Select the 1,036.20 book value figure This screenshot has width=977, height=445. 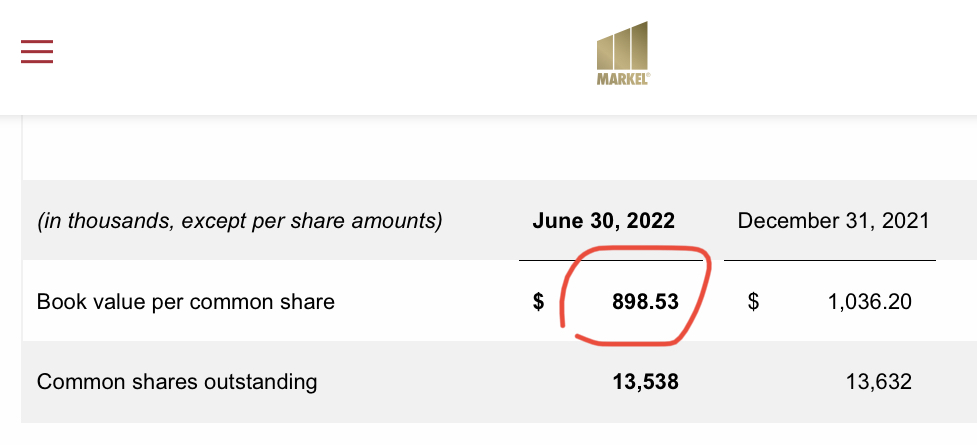(869, 302)
